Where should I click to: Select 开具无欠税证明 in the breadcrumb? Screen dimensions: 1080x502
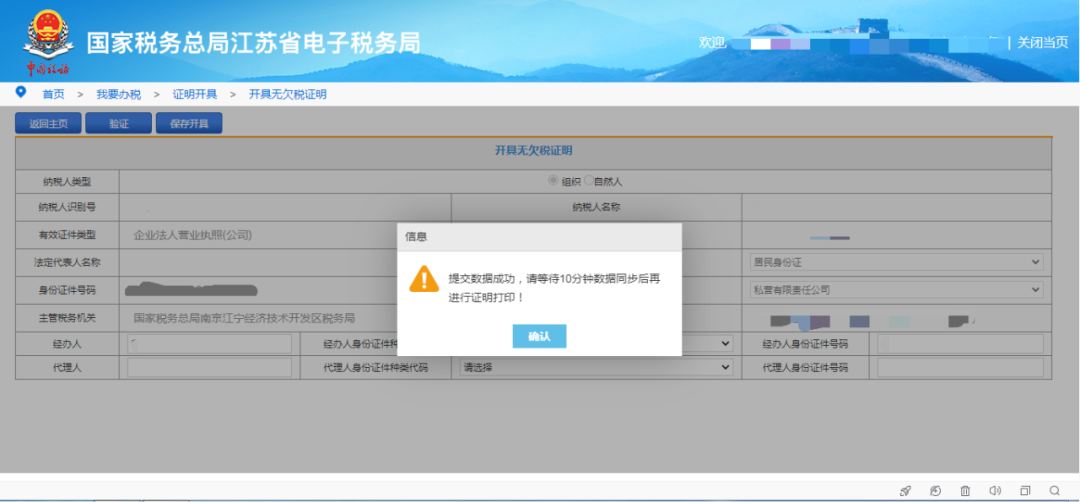(288, 94)
